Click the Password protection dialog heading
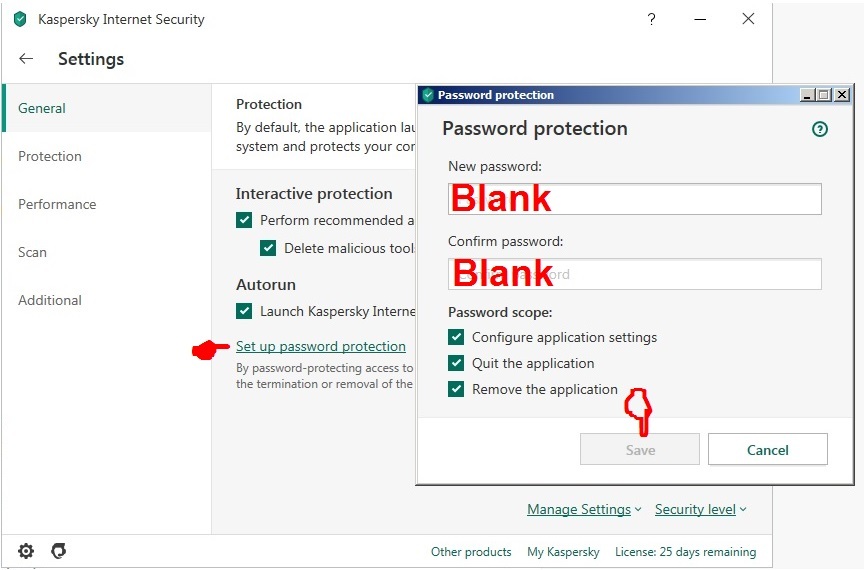The image size is (864, 570). (535, 128)
